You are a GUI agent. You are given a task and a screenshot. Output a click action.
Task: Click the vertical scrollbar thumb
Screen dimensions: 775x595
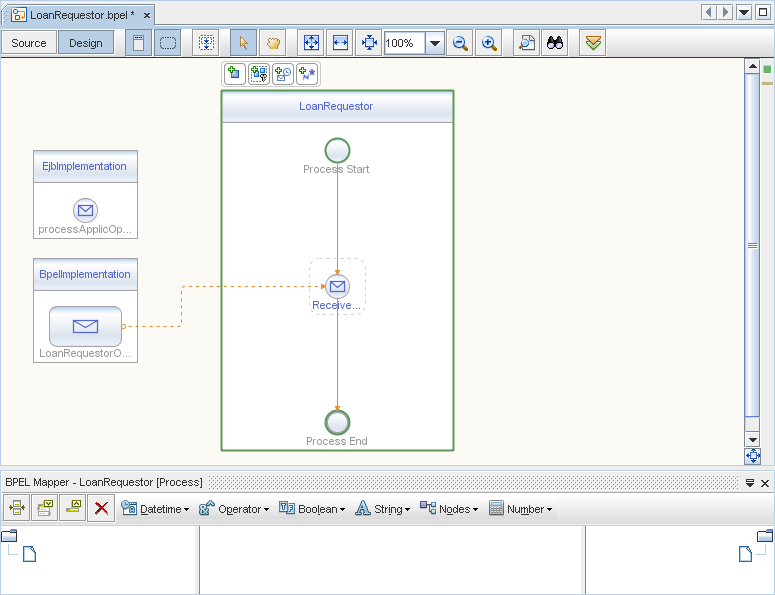(753, 245)
